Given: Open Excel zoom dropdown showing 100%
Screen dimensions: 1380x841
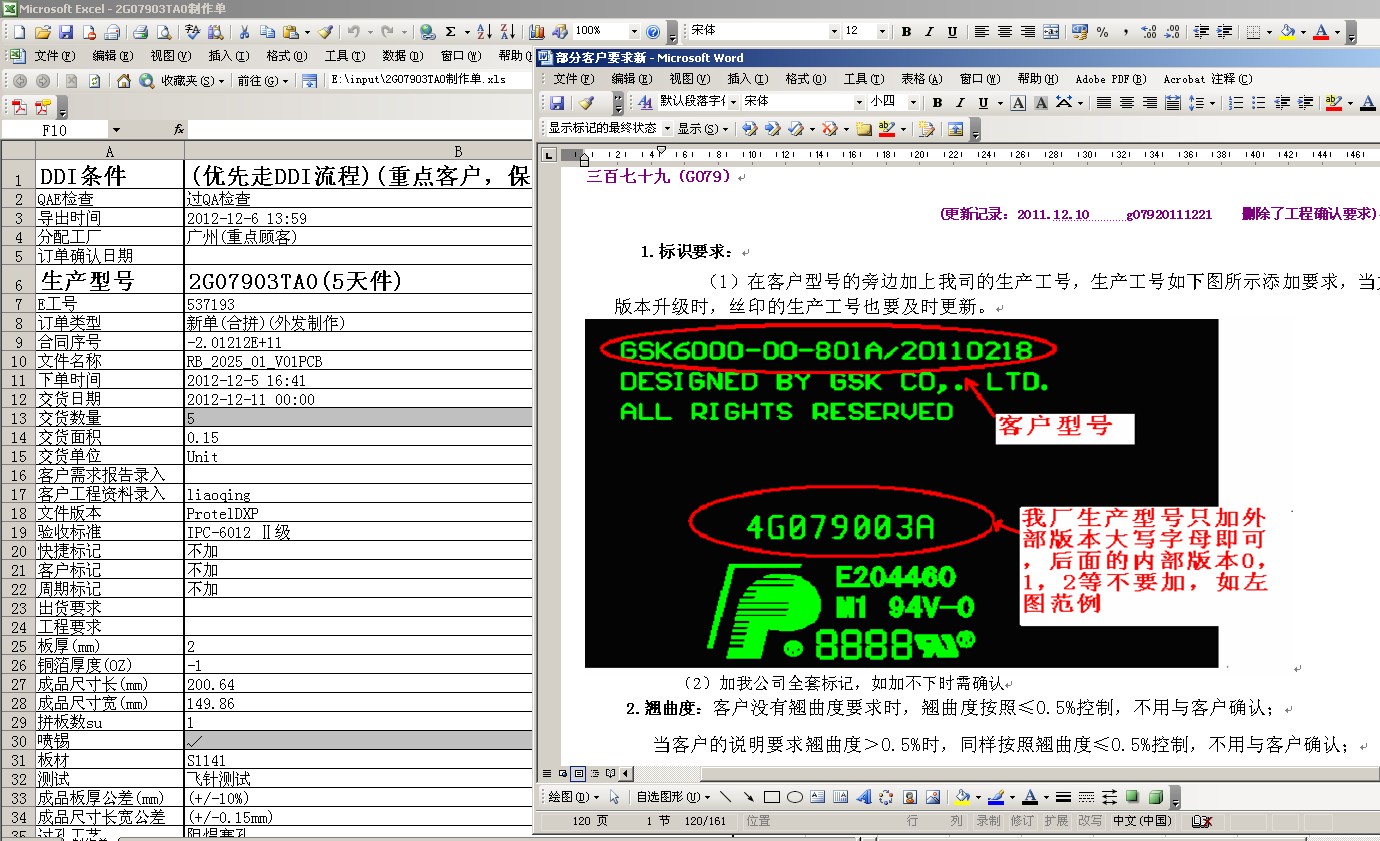Looking at the screenshot, I should click(x=634, y=31).
